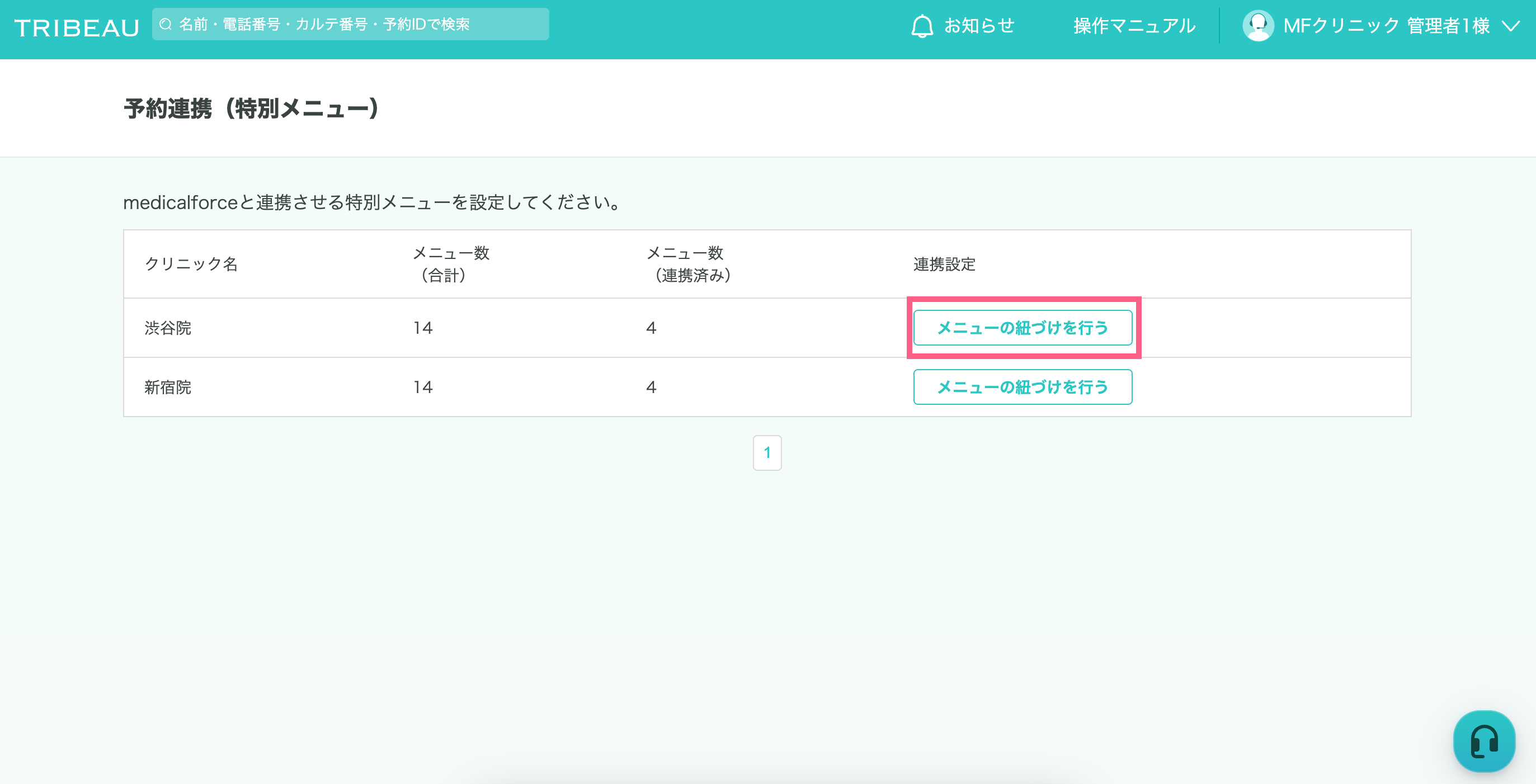Click the 新宿院 clinic name cell
The image size is (1536, 784).
click(x=168, y=387)
